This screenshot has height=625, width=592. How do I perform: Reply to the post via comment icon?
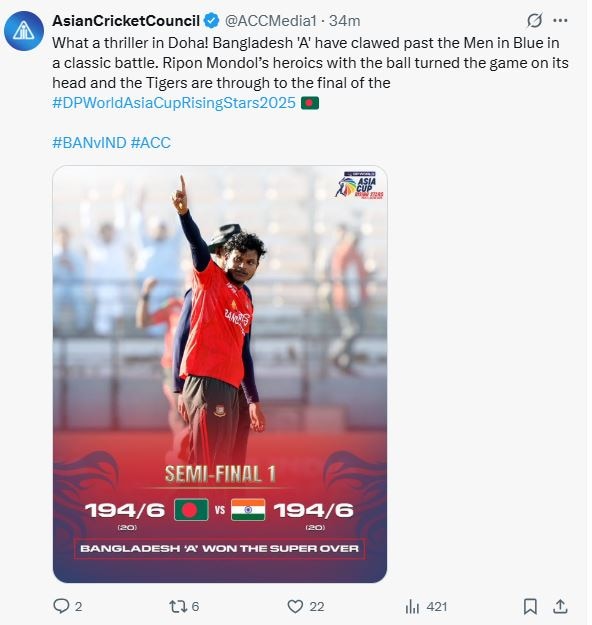[x=61, y=606]
